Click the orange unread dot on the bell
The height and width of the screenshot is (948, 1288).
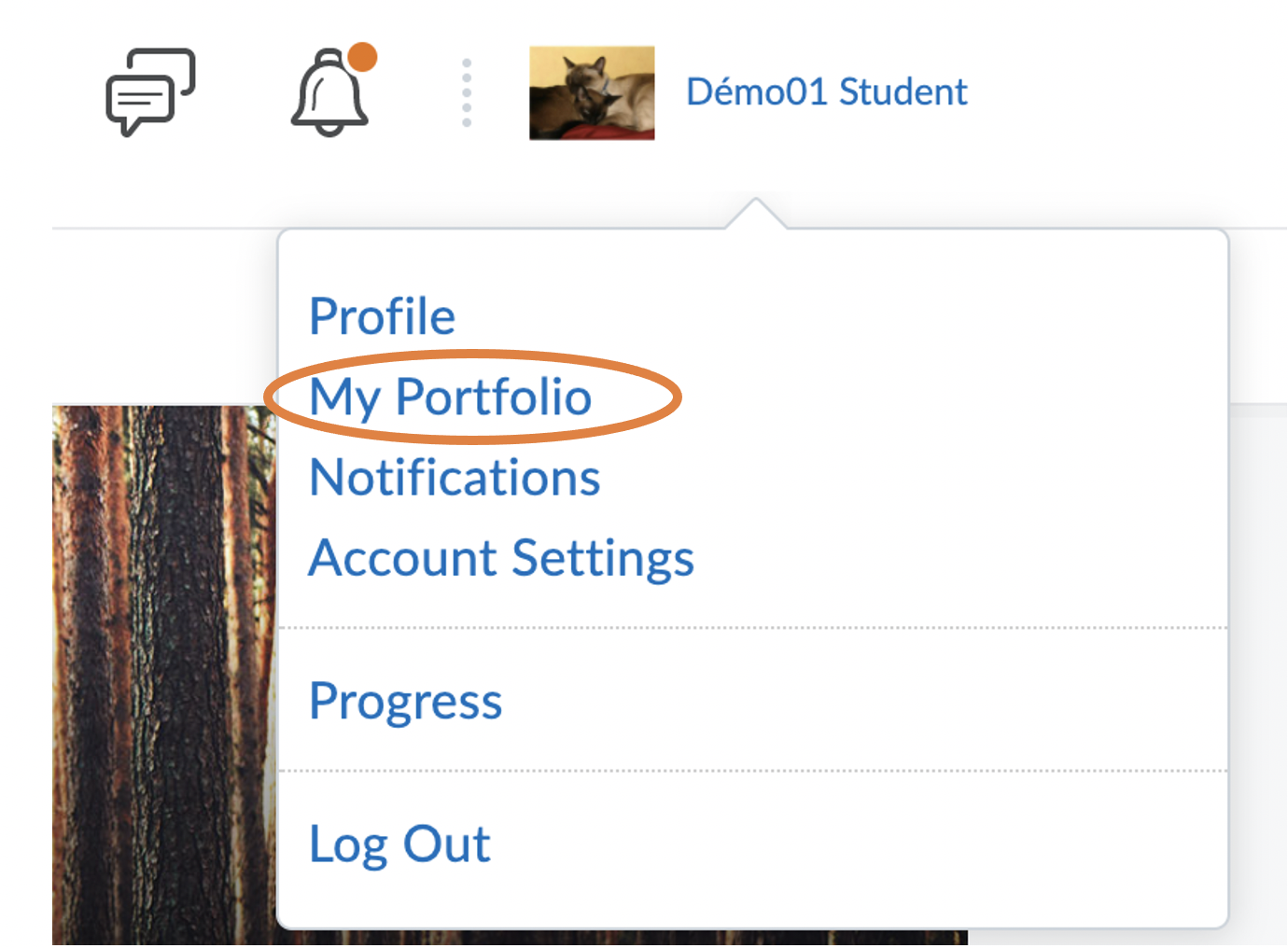click(362, 57)
